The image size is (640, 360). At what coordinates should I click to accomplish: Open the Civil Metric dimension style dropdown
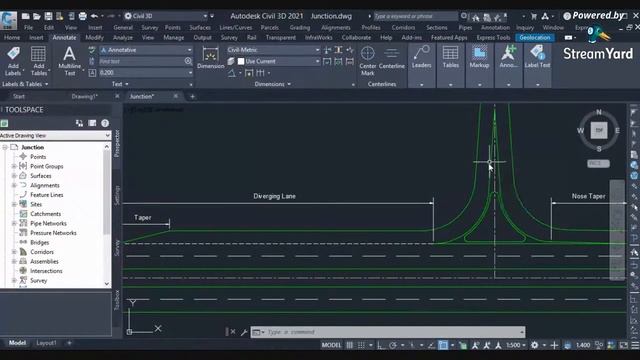point(273,50)
